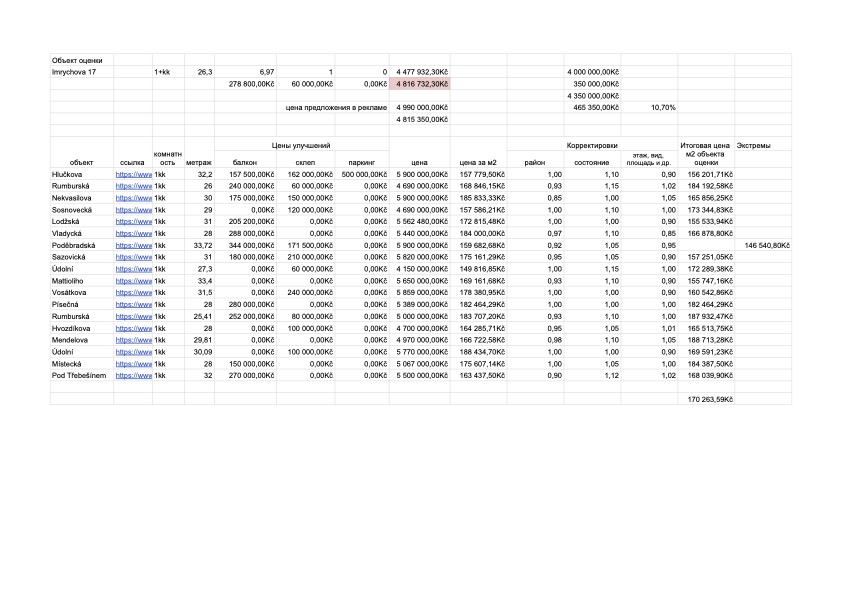Open the Poděbradská row link
This screenshot has width=842, height=595.
click(133, 245)
